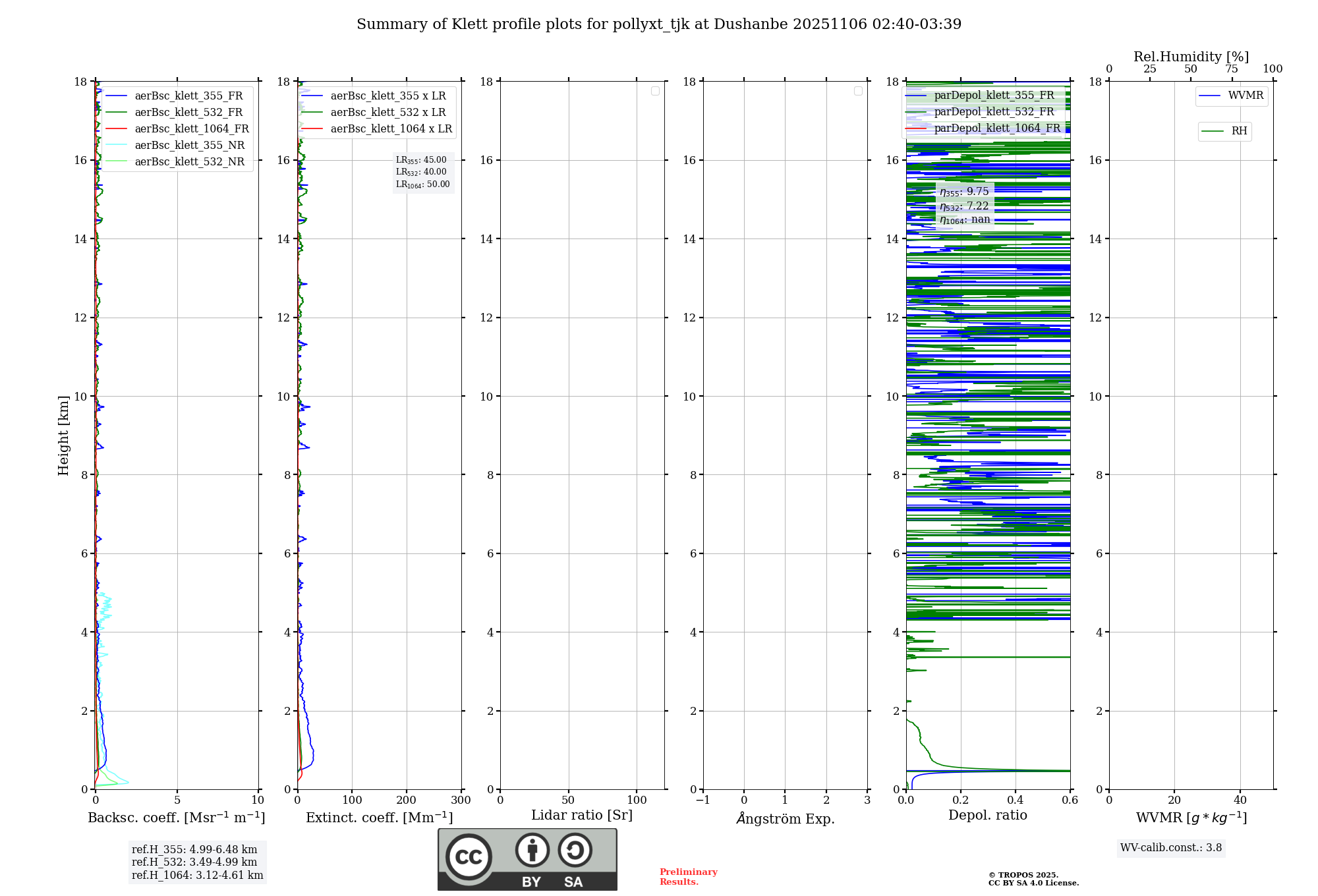1318x896 pixels.
Task: Click the Preliminary Results red text
Action: [688, 877]
